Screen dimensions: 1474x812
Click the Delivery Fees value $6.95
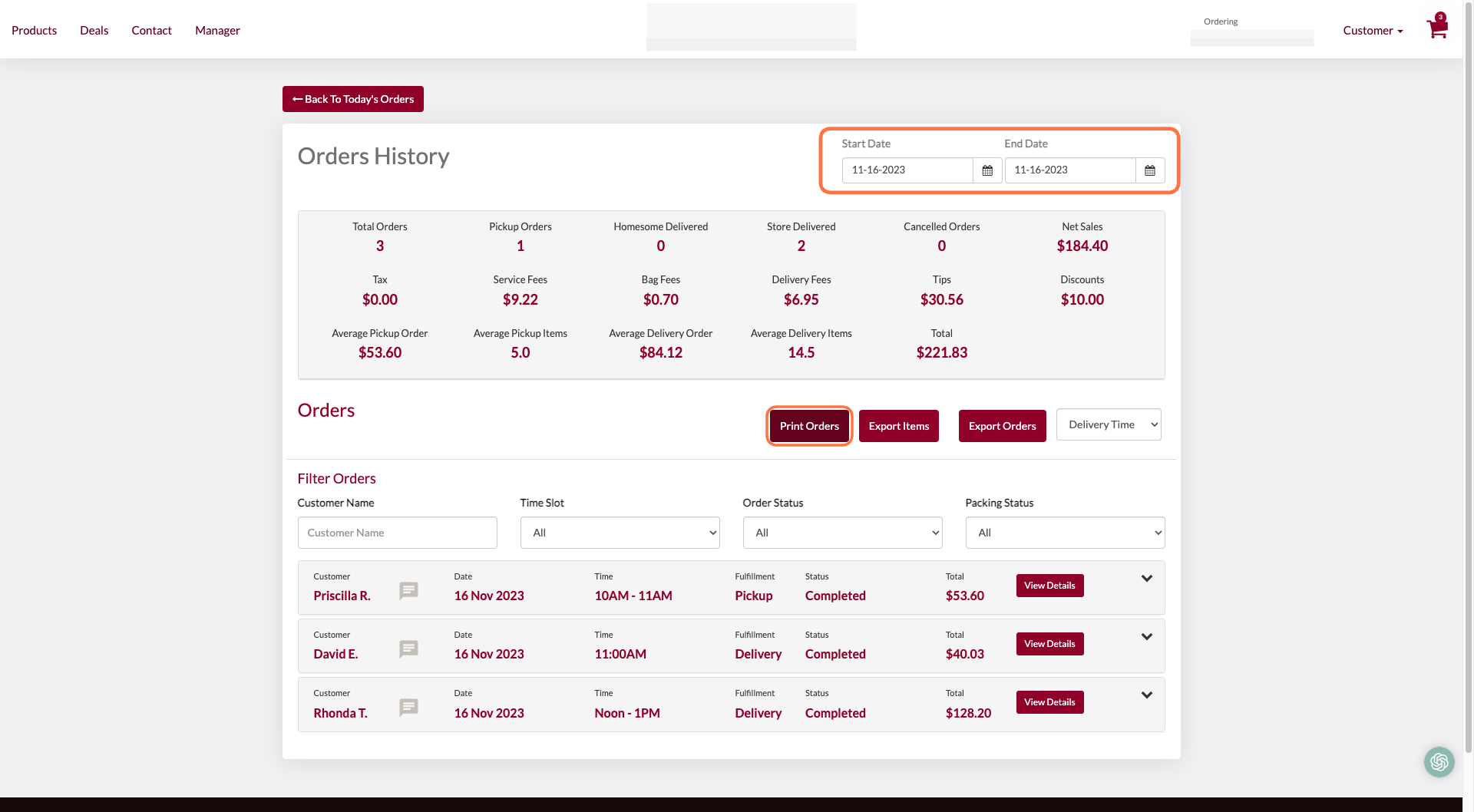(801, 299)
